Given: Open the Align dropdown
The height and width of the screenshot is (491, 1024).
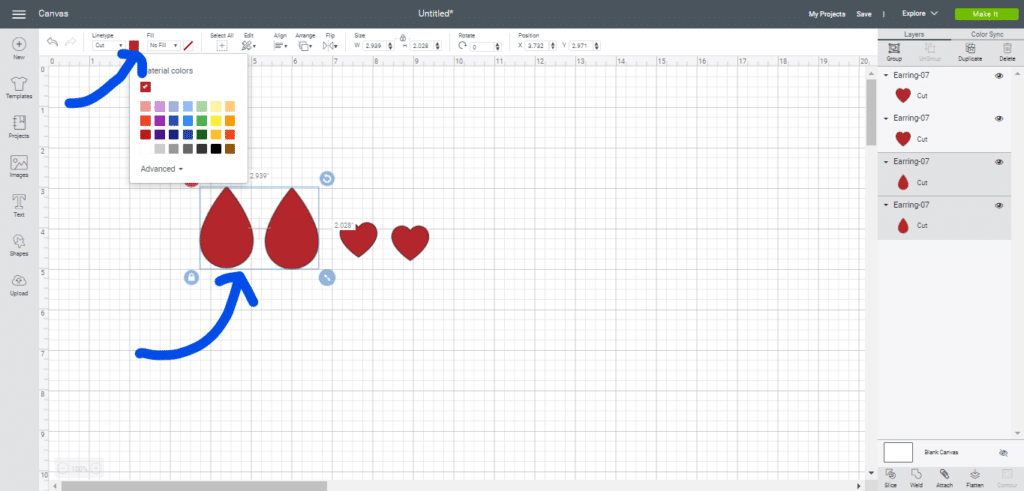Looking at the screenshot, I should click(x=281, y=46).
